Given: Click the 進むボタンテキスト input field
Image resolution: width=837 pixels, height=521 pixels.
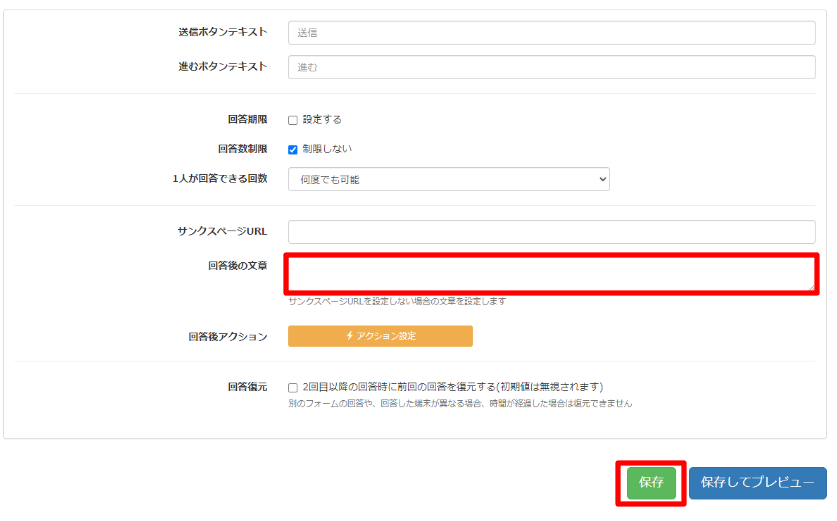Looking at the screenshot, I should (551, 67).
